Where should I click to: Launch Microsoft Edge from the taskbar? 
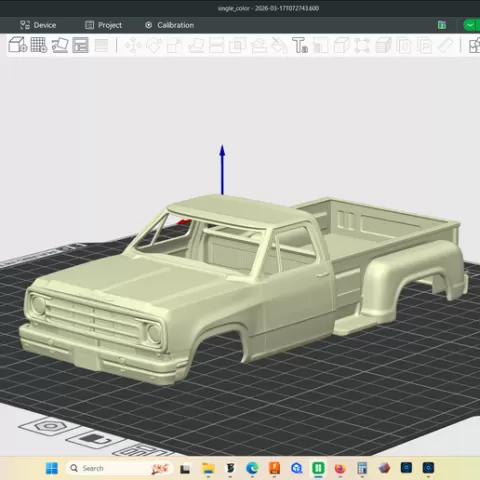pos(252,468)
